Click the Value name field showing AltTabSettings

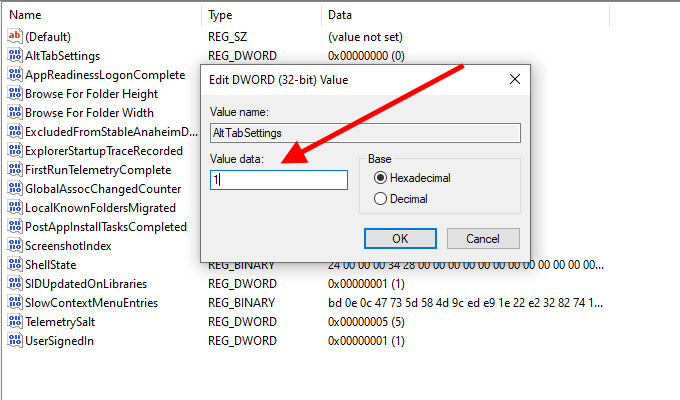(365, 133)
